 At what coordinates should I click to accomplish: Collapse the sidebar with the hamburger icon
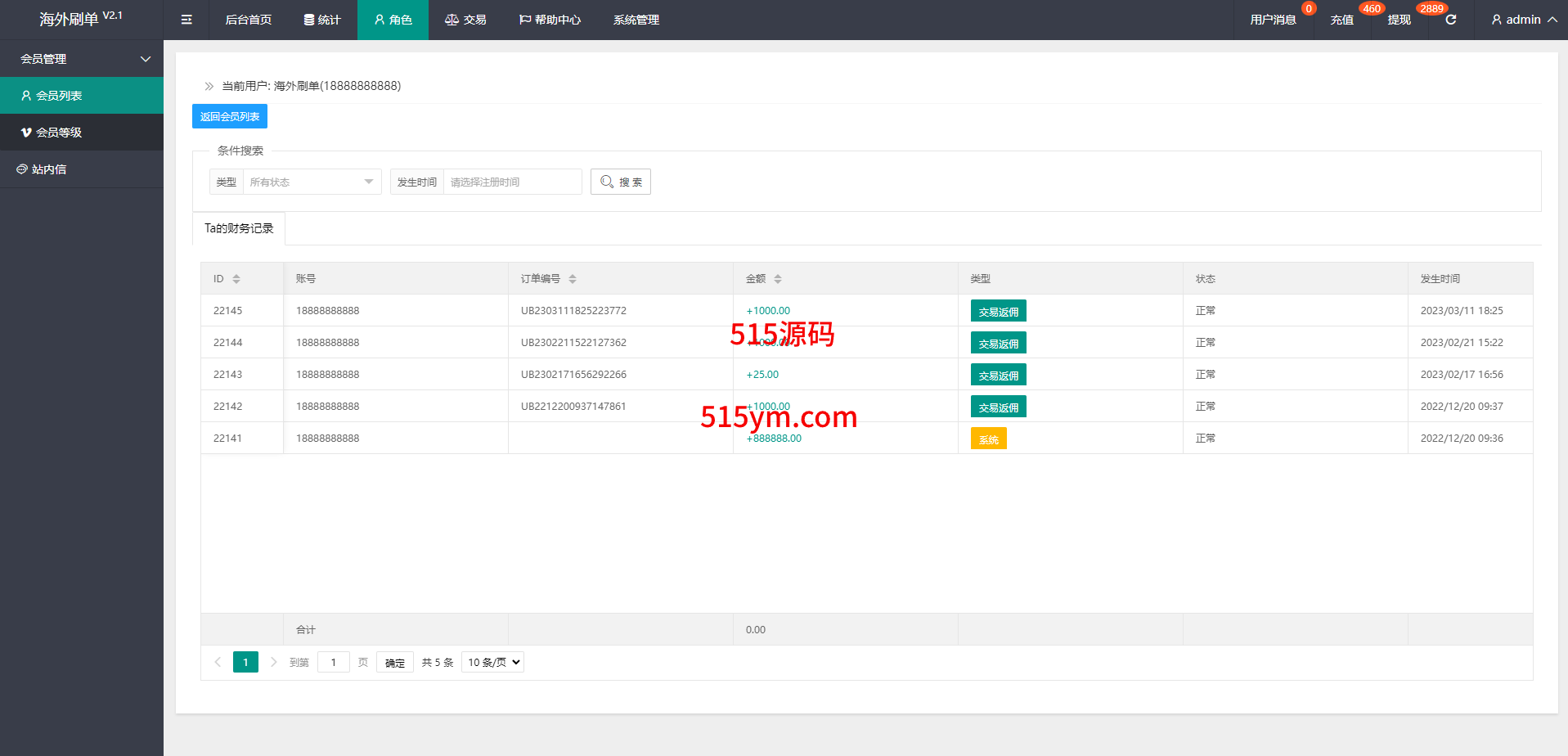coord(186,20)
